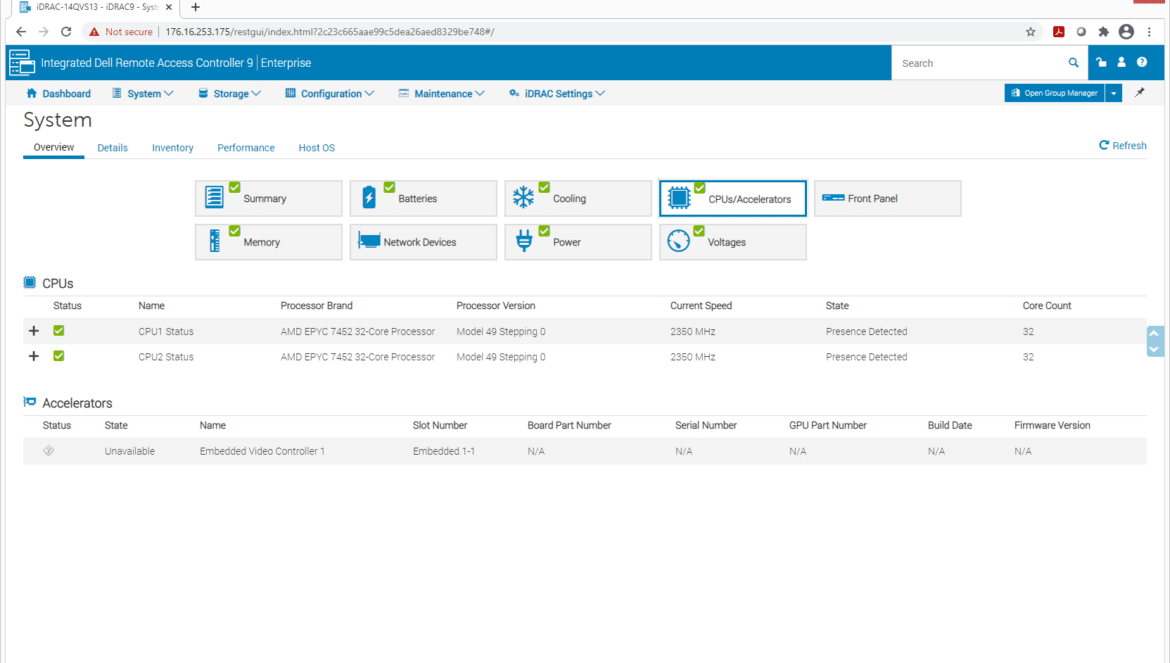The height and width of the screenshot is (663, 1170).
Task: Open the Batteries tile
Action: [423, 198]
